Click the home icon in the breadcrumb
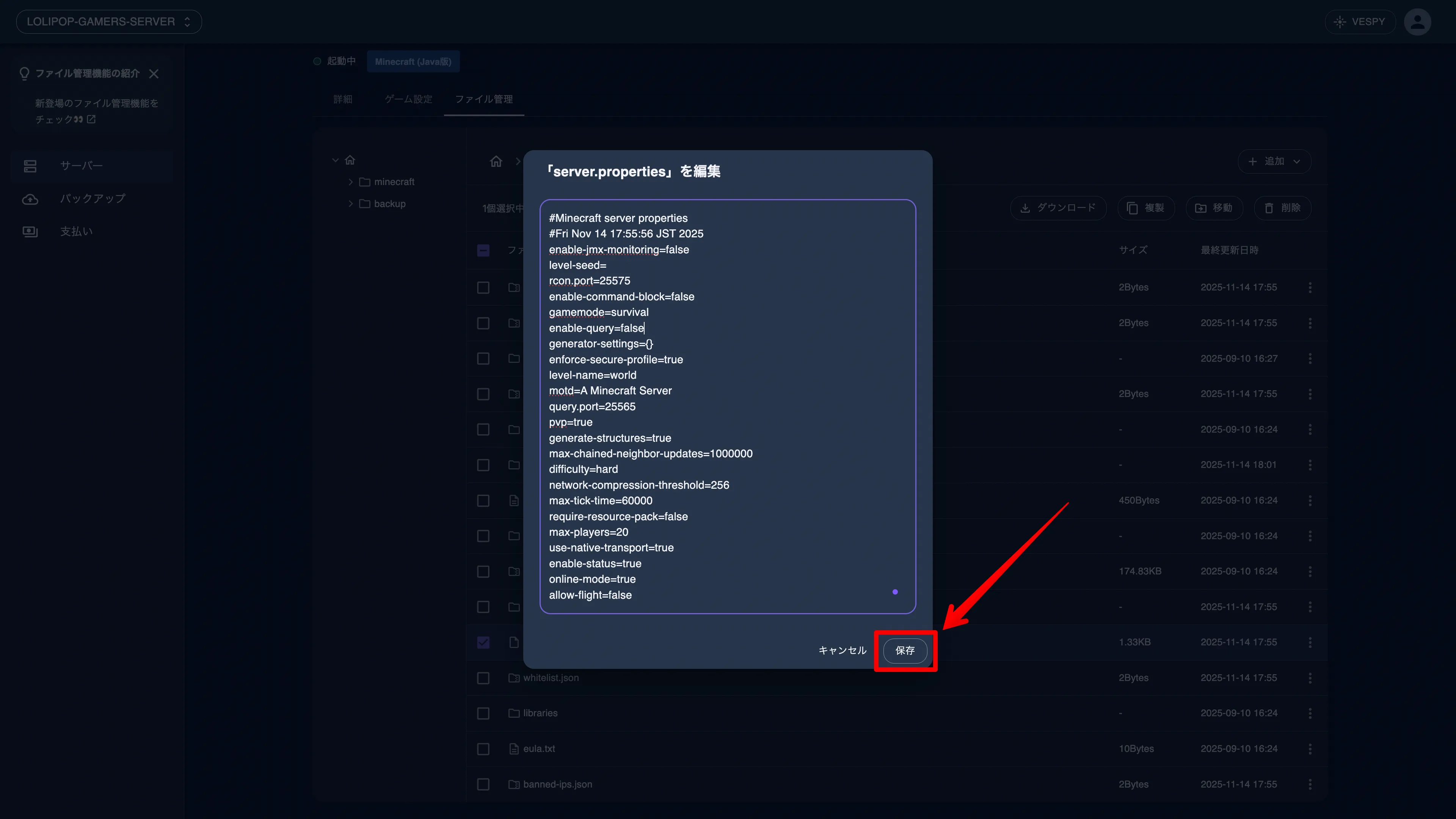Image resolution: width=1456 pixels, height=819 pixels. (x=496, y=162)
